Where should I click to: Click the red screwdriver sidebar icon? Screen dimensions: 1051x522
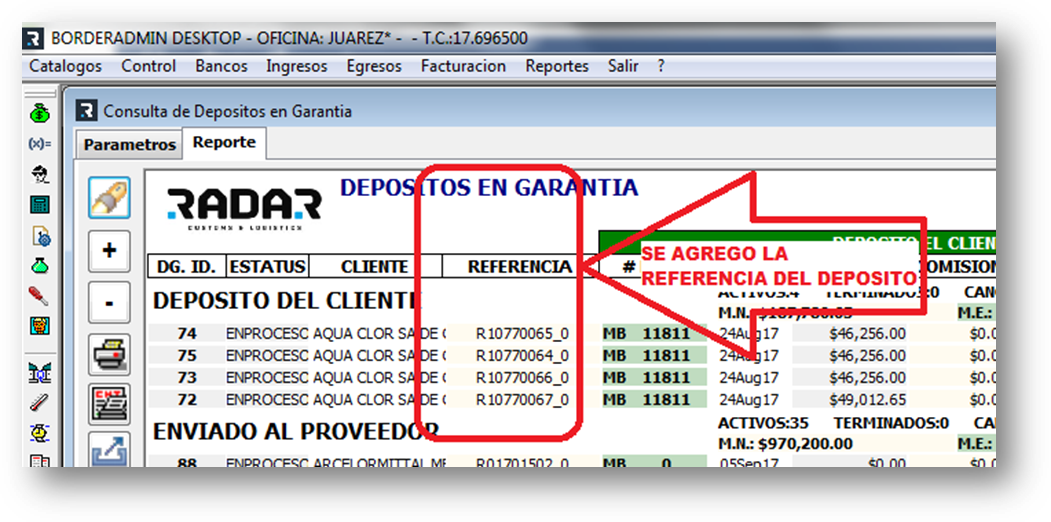(40, 296)
